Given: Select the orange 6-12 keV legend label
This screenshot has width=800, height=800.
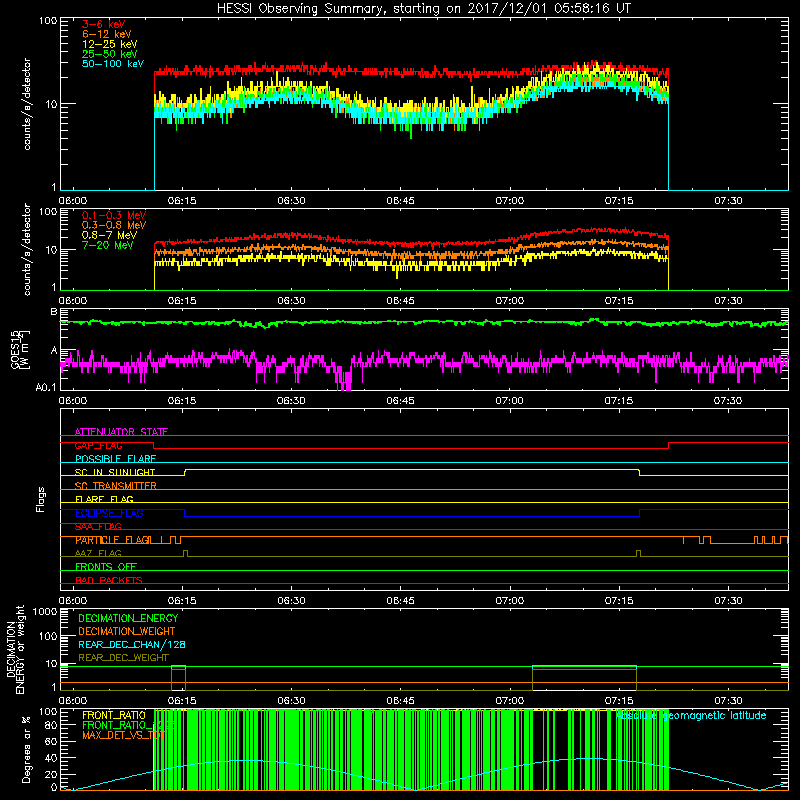Looking at the screenshot, I should 107,34.
